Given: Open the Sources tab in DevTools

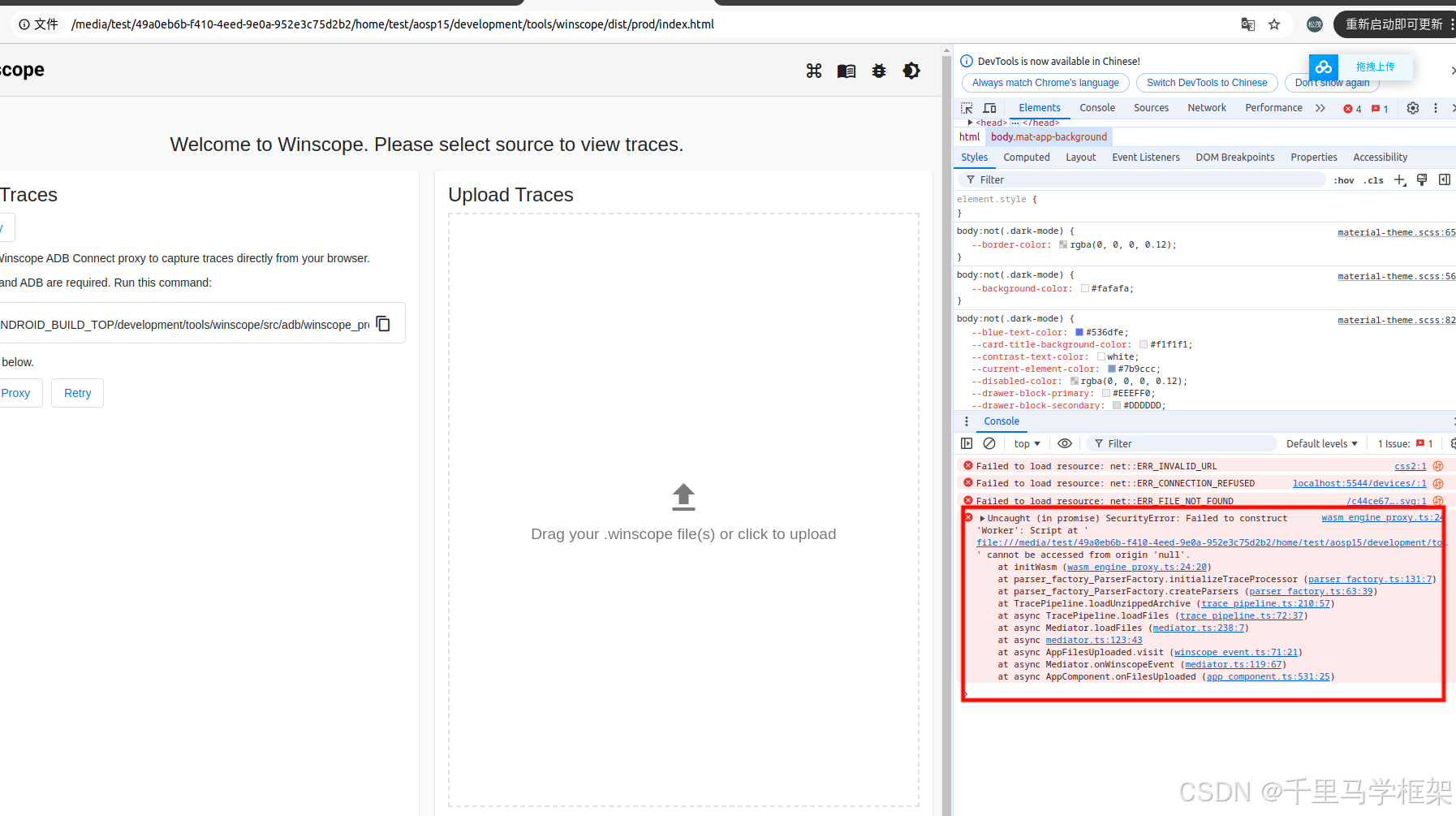Looking at the screenshot, I should [1151, 108].
